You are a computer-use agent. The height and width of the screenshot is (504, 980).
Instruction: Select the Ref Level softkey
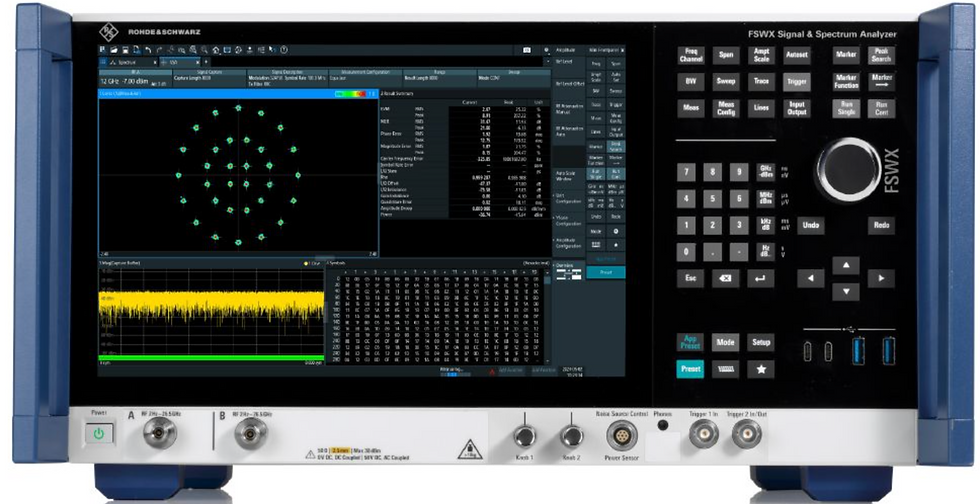[569, 66]
